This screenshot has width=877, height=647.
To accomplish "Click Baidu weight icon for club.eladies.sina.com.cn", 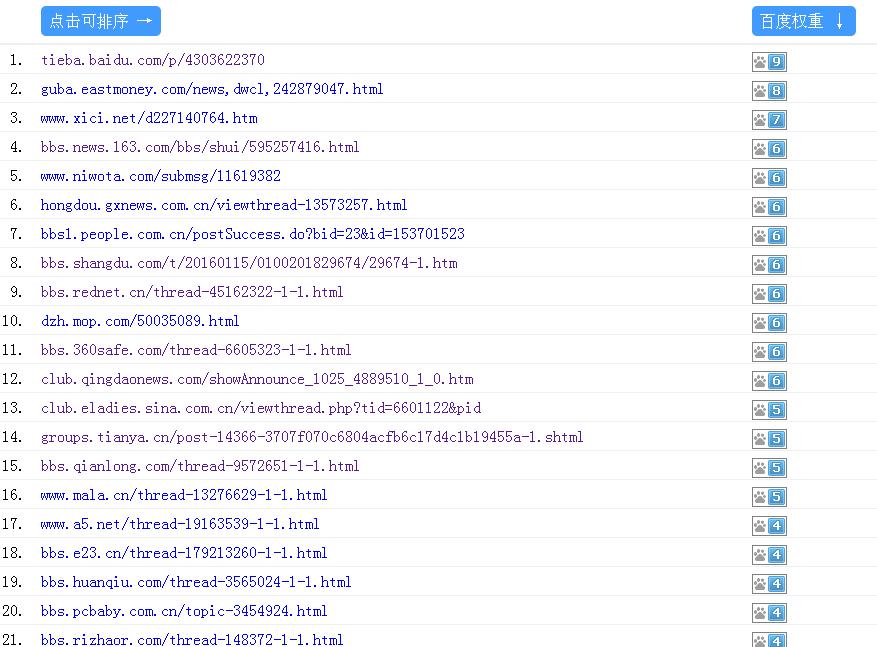I will 769,410.
